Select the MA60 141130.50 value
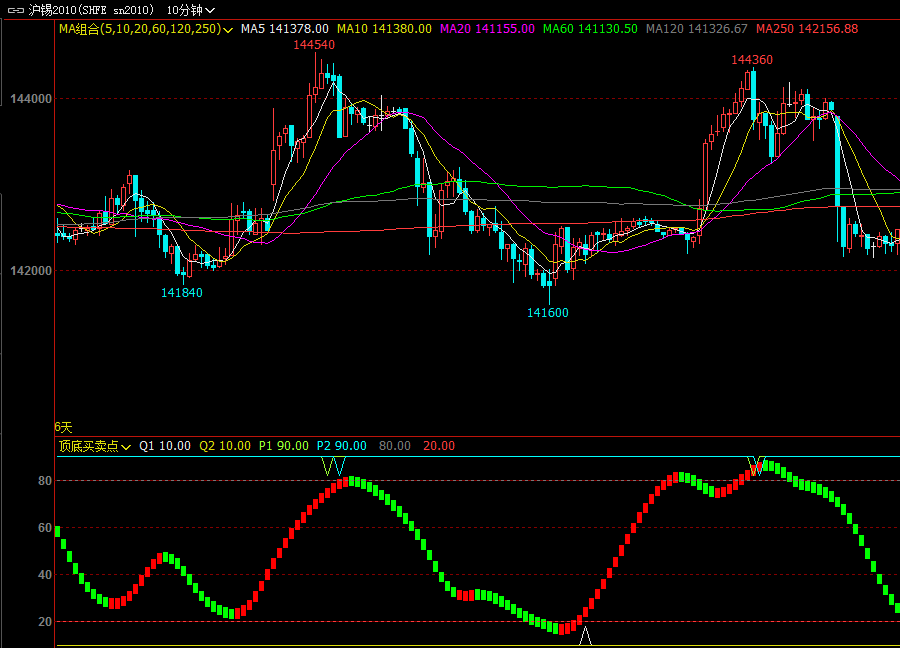 (x=590, y=29)
